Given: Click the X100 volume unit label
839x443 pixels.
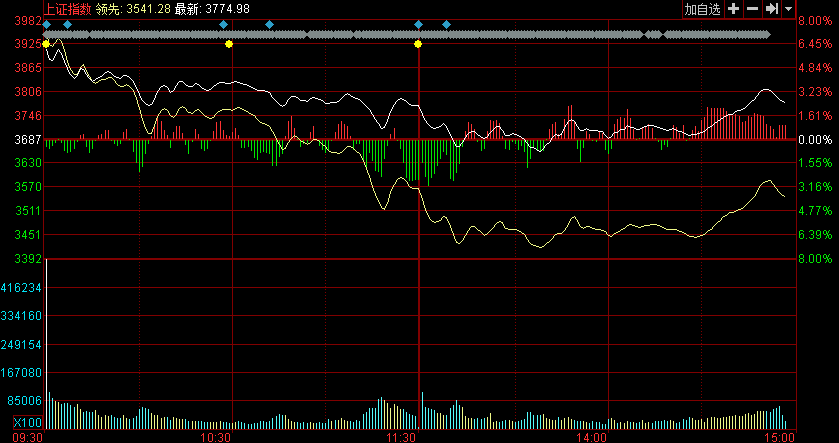Looking at the screenshot, I should point(22,422).
